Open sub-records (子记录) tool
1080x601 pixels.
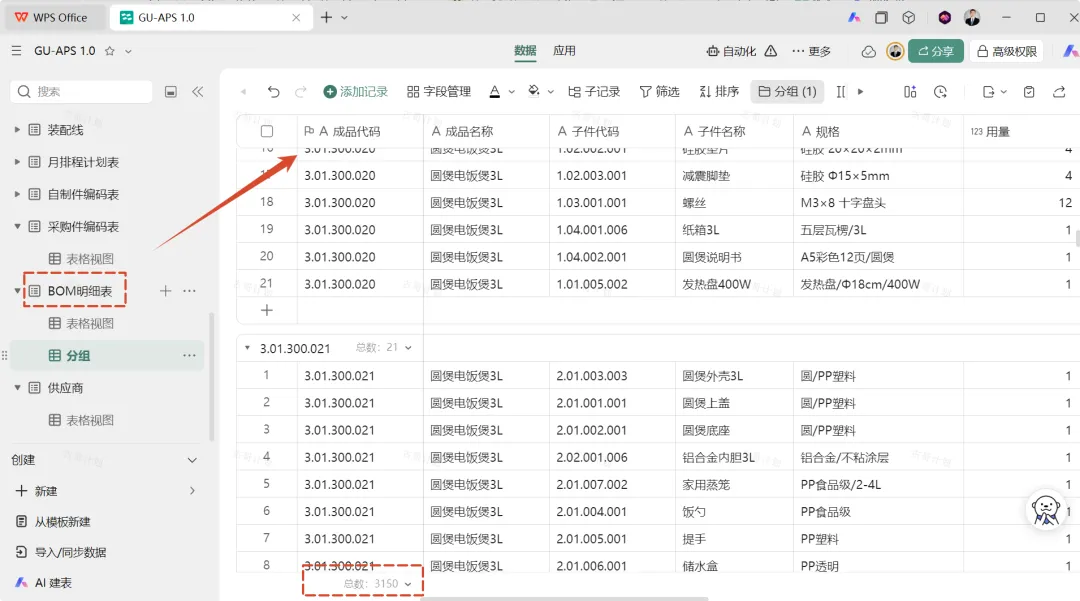[x=594, y=92]
